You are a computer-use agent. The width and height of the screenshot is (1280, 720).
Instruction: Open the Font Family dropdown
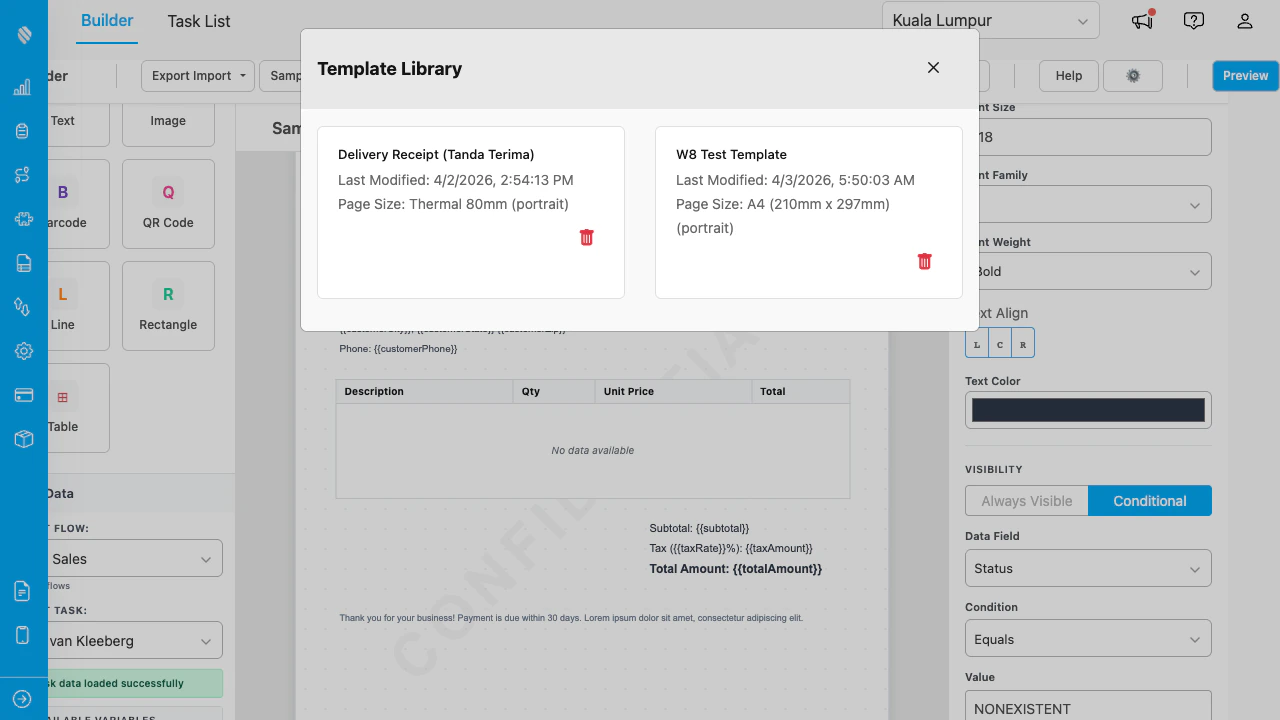pos(1088,204)
